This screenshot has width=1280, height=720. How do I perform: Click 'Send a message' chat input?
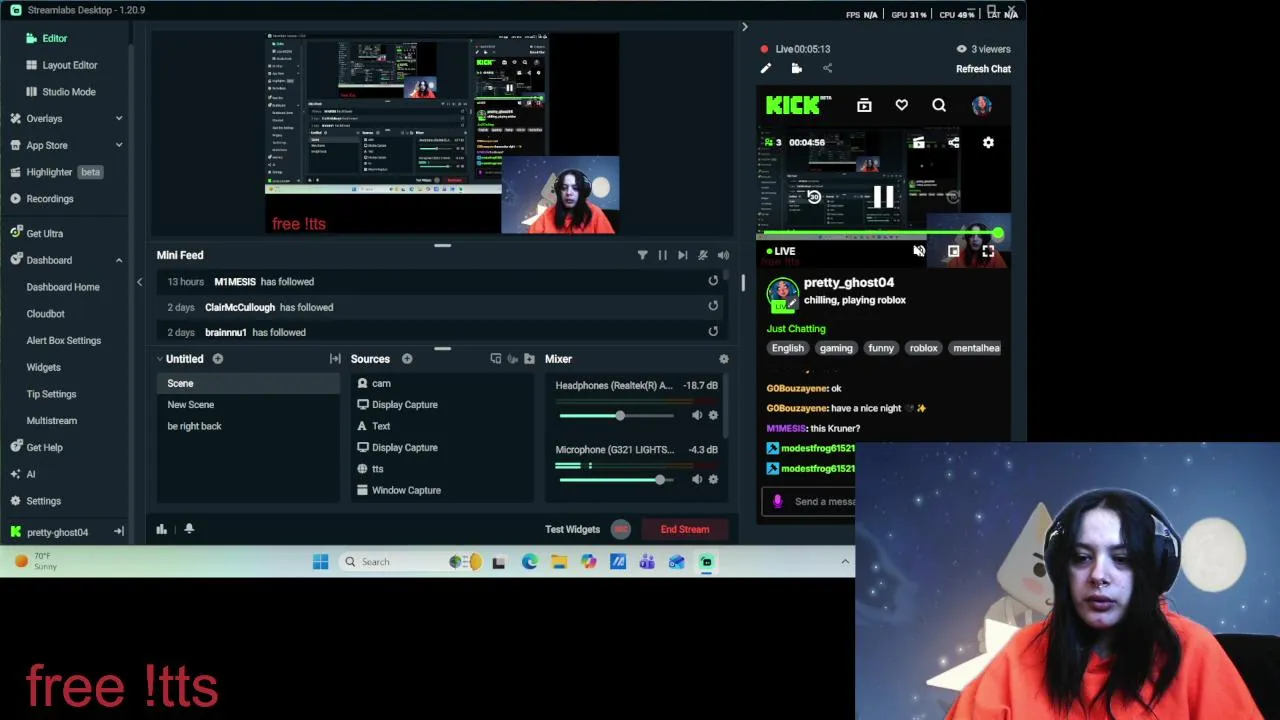click(x=824, y=502)
